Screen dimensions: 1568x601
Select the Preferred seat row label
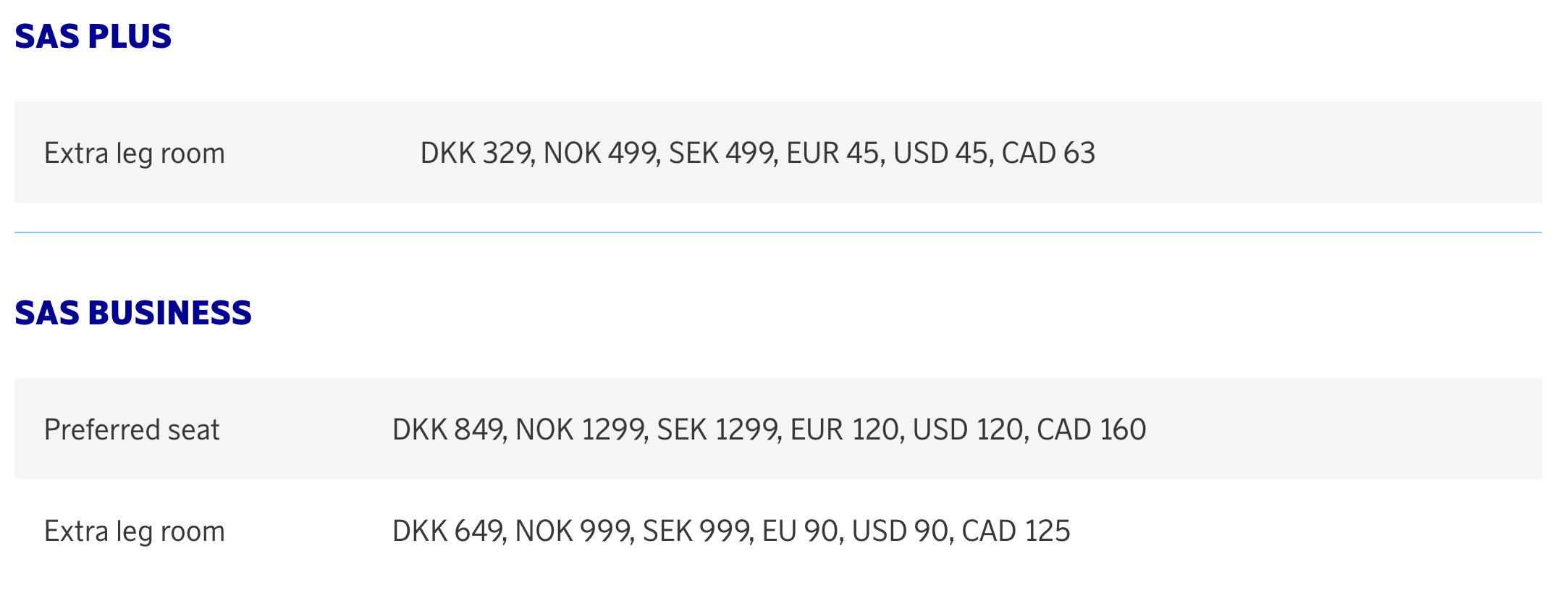coord(132,430)
